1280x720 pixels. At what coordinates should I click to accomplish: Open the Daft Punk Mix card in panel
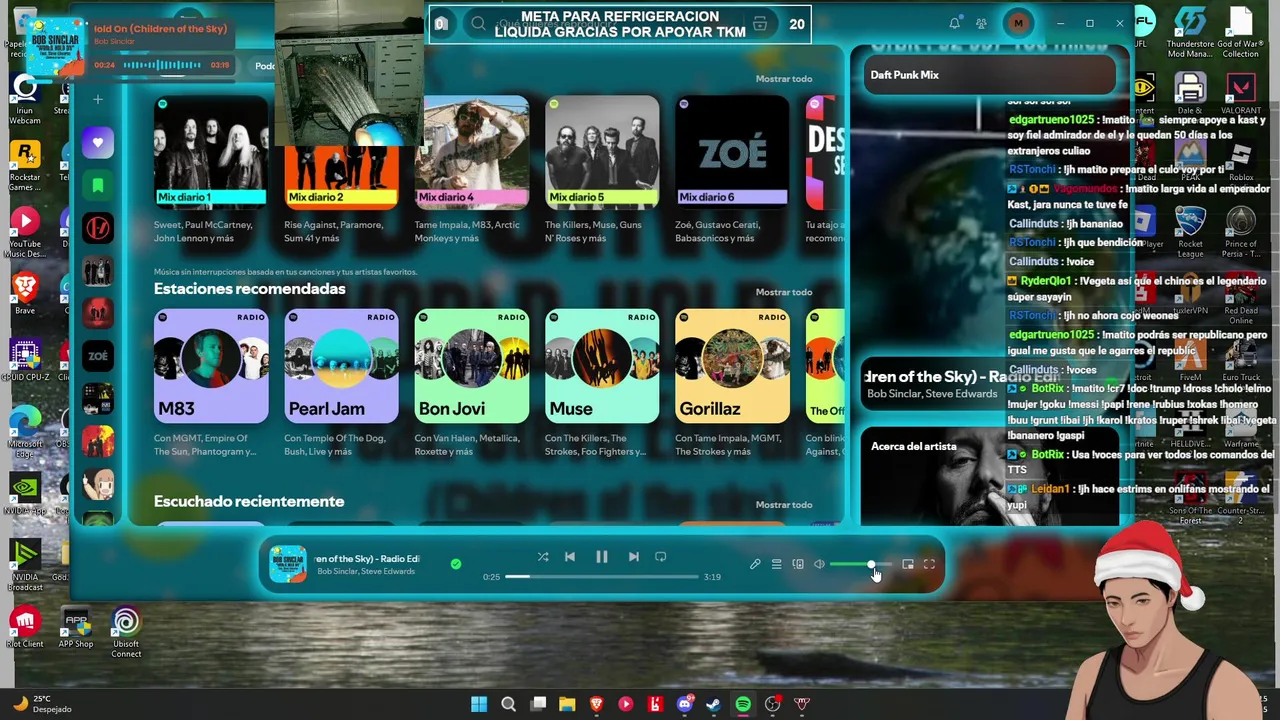tap(988, 75)
